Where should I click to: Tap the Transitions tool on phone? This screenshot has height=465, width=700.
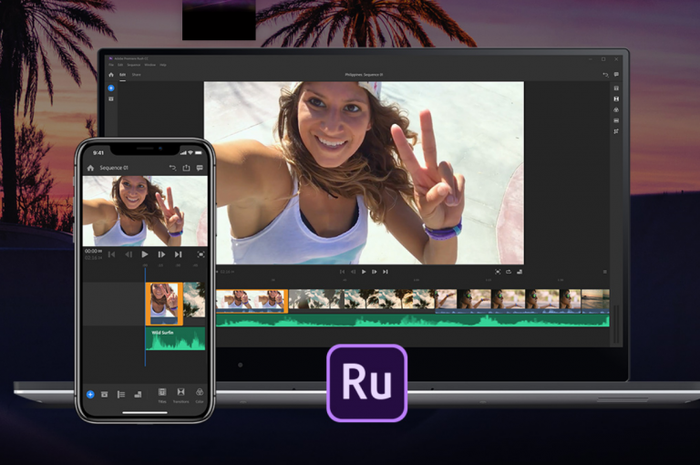(x=181, y=394)
